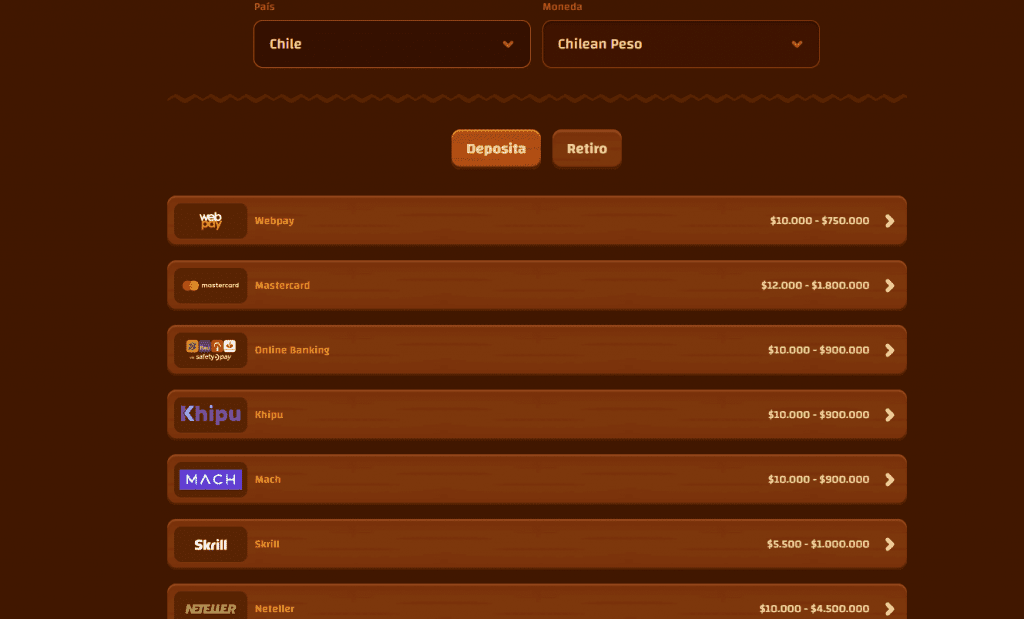The image size is (1024, 619).
Task: Click the Mach logo icon
Action: [x=210, y=479]
